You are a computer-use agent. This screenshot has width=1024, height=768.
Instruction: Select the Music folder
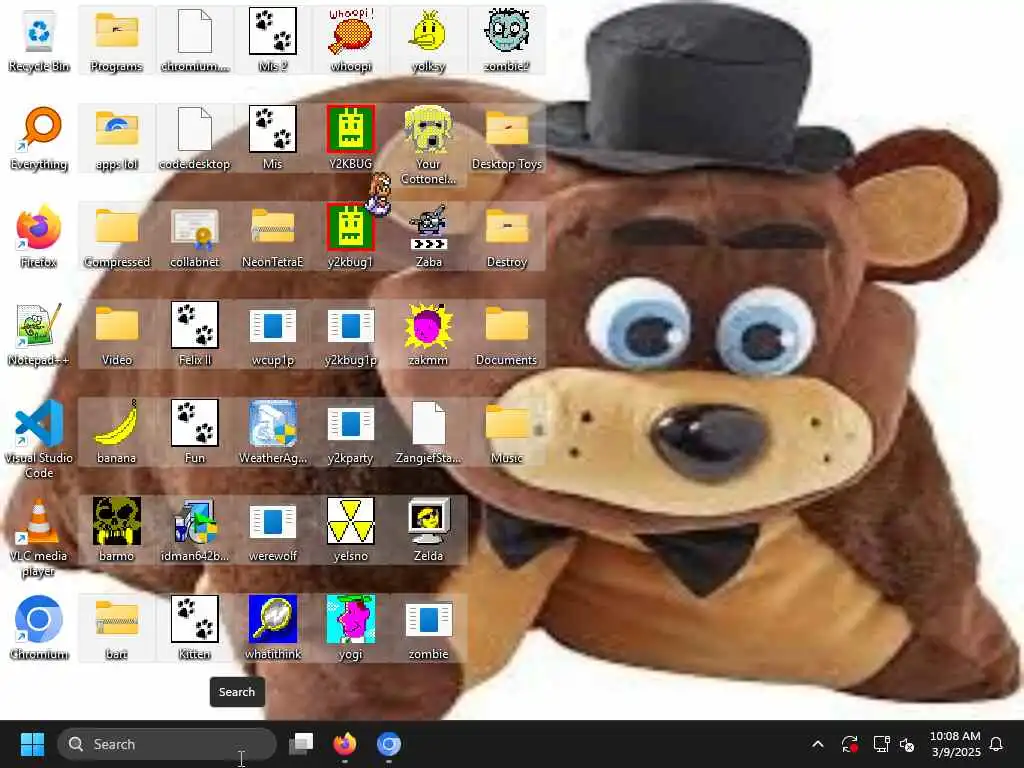pos(507,431)
